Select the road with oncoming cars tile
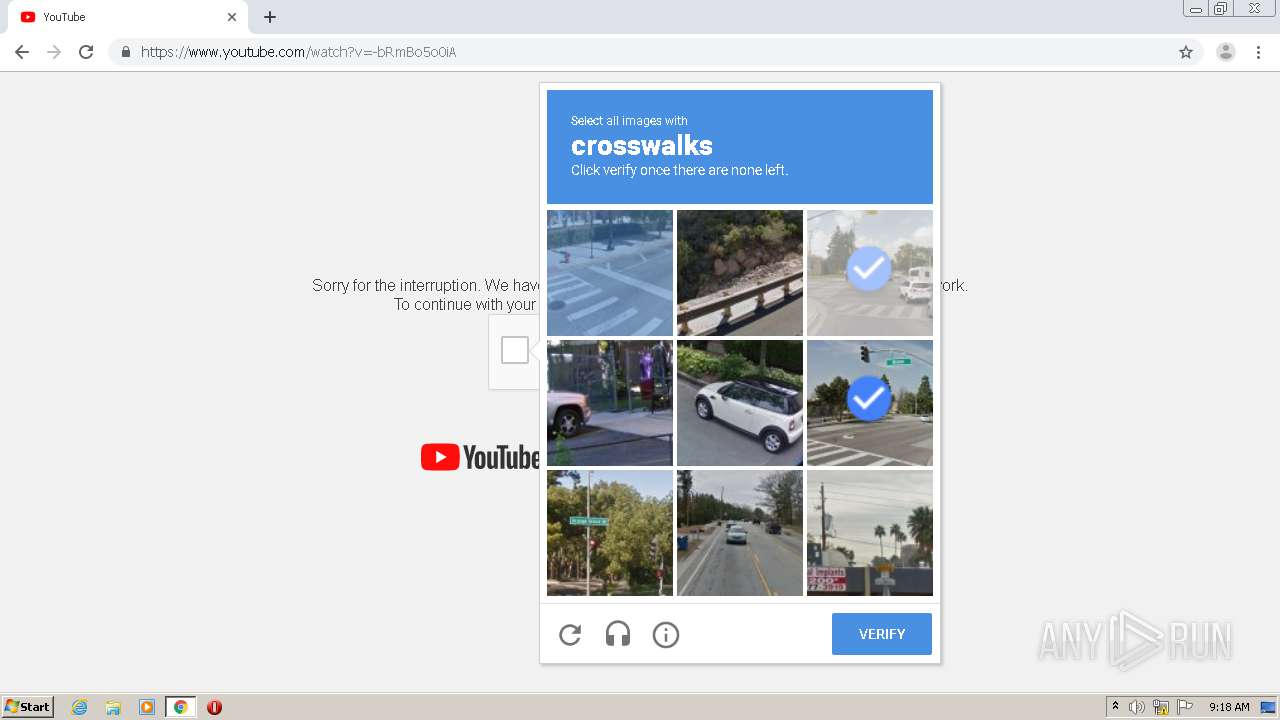This screenshot has height=720, width=1280. [x=740, y=533]
